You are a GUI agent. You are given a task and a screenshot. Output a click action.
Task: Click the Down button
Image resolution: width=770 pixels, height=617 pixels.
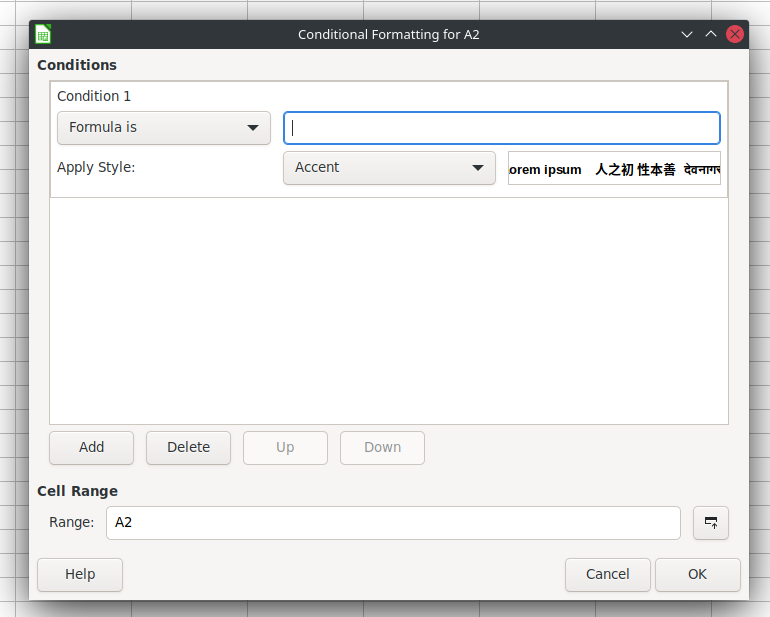click(383, 448)
